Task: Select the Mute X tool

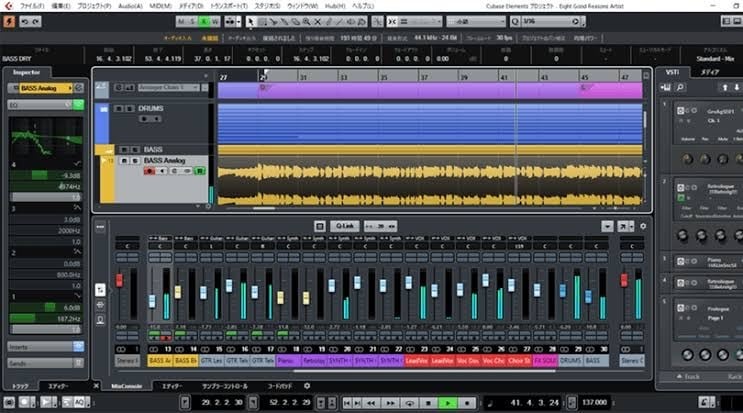Action: tap(317, 22)
